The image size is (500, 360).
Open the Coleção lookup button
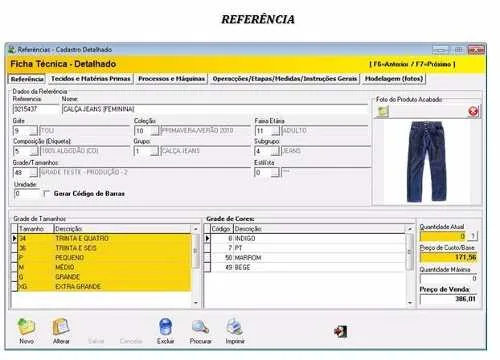click(x=154, y=130)
